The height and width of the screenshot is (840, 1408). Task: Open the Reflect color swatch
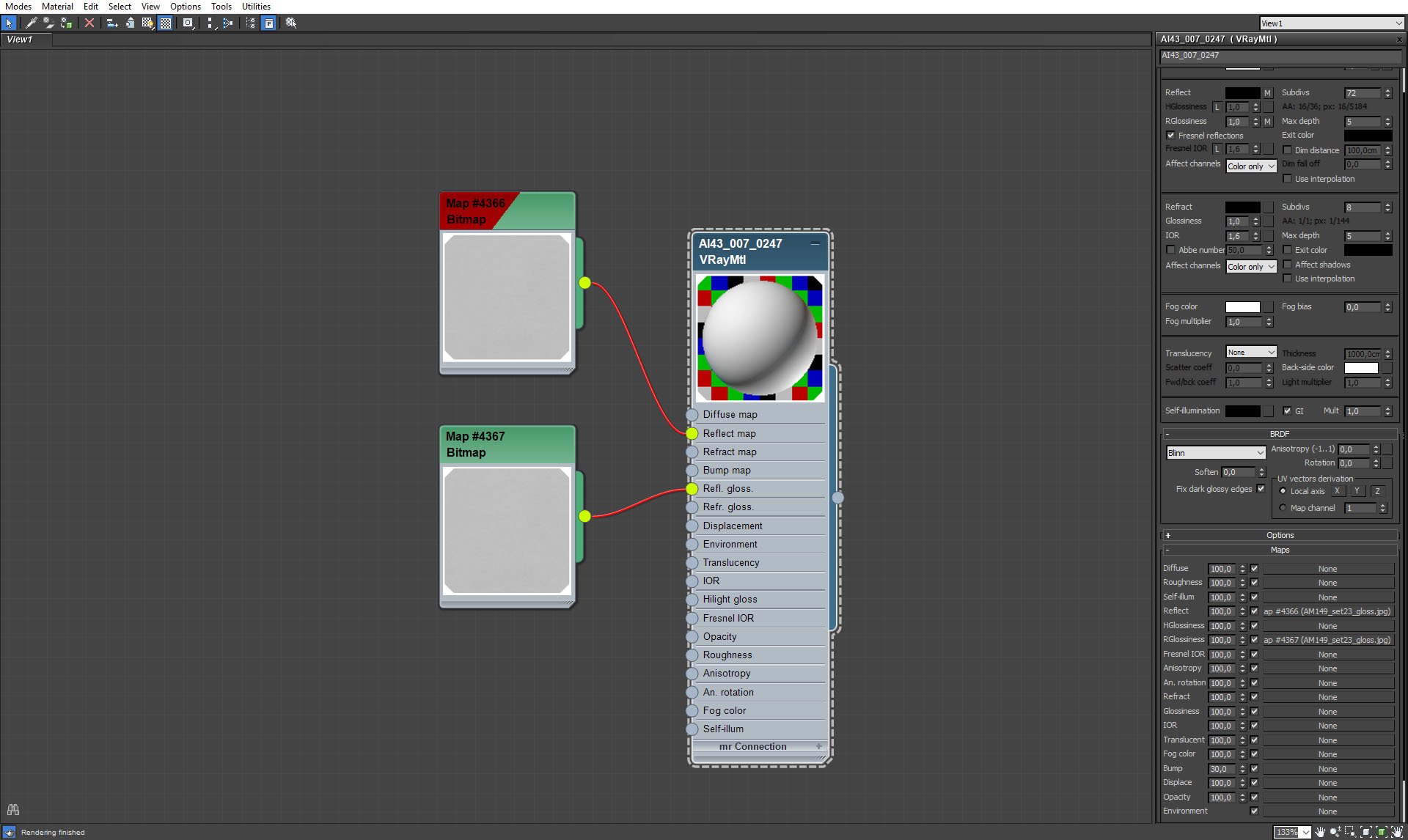coord(1243,93)
